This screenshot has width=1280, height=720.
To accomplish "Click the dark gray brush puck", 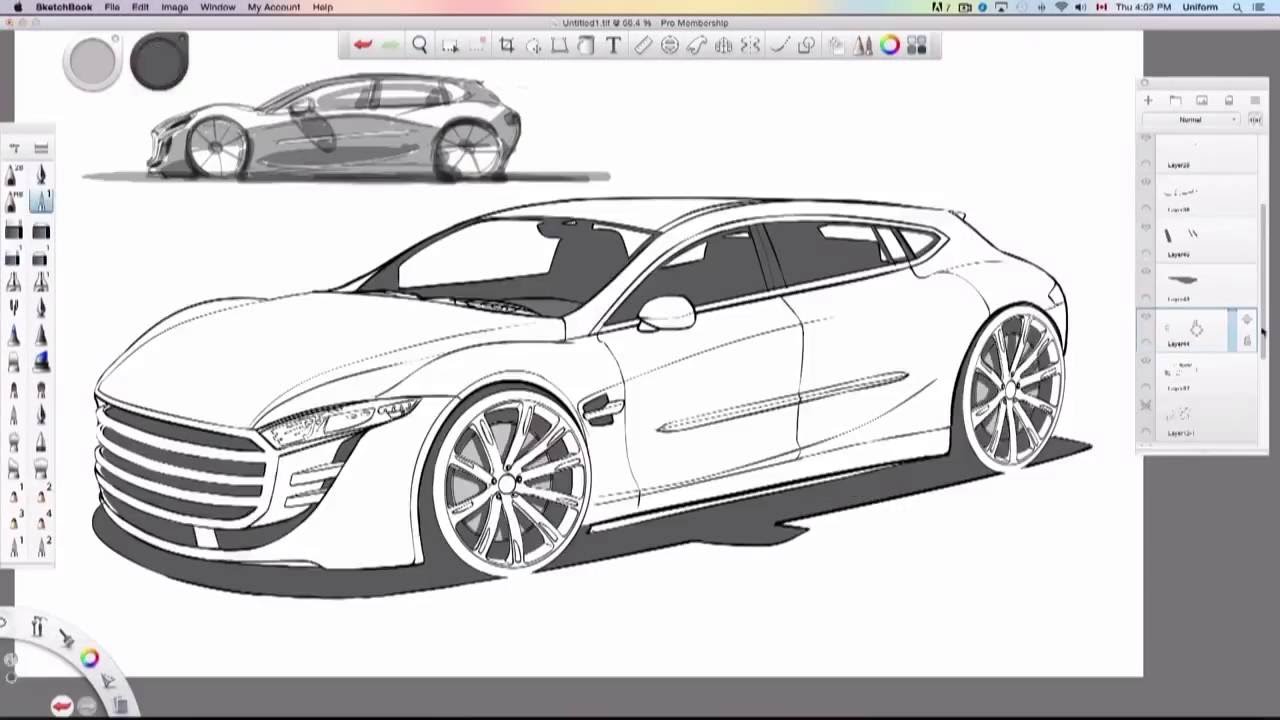I will pos(159,61).
